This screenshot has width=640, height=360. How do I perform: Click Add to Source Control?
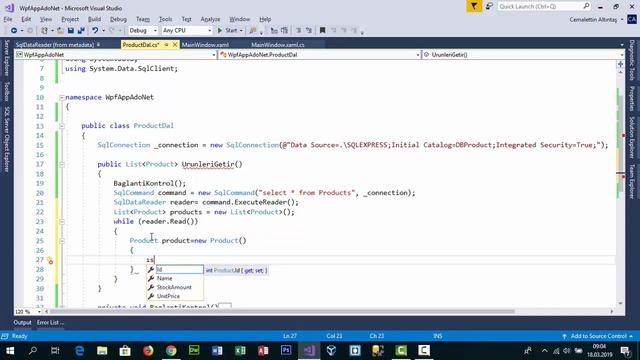(x=598, y=336)
